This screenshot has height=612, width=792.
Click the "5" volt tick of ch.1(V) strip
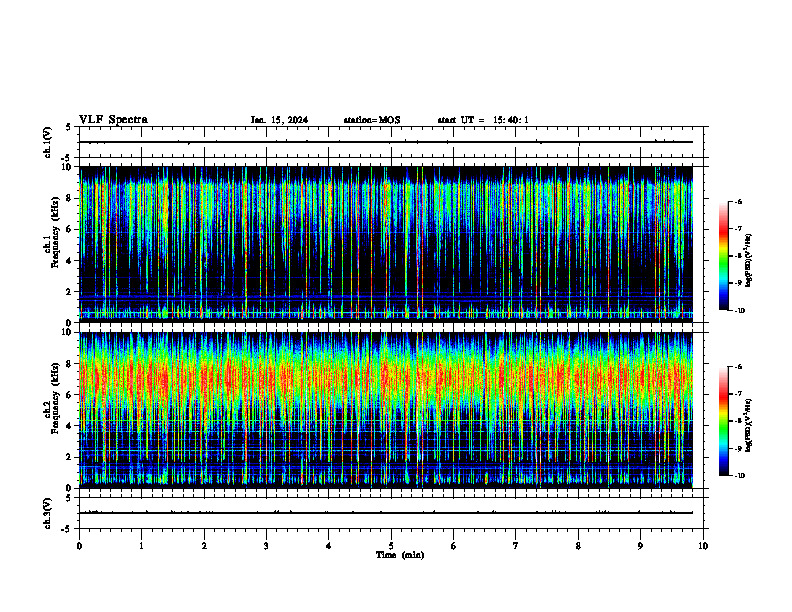tap(69, 127)
